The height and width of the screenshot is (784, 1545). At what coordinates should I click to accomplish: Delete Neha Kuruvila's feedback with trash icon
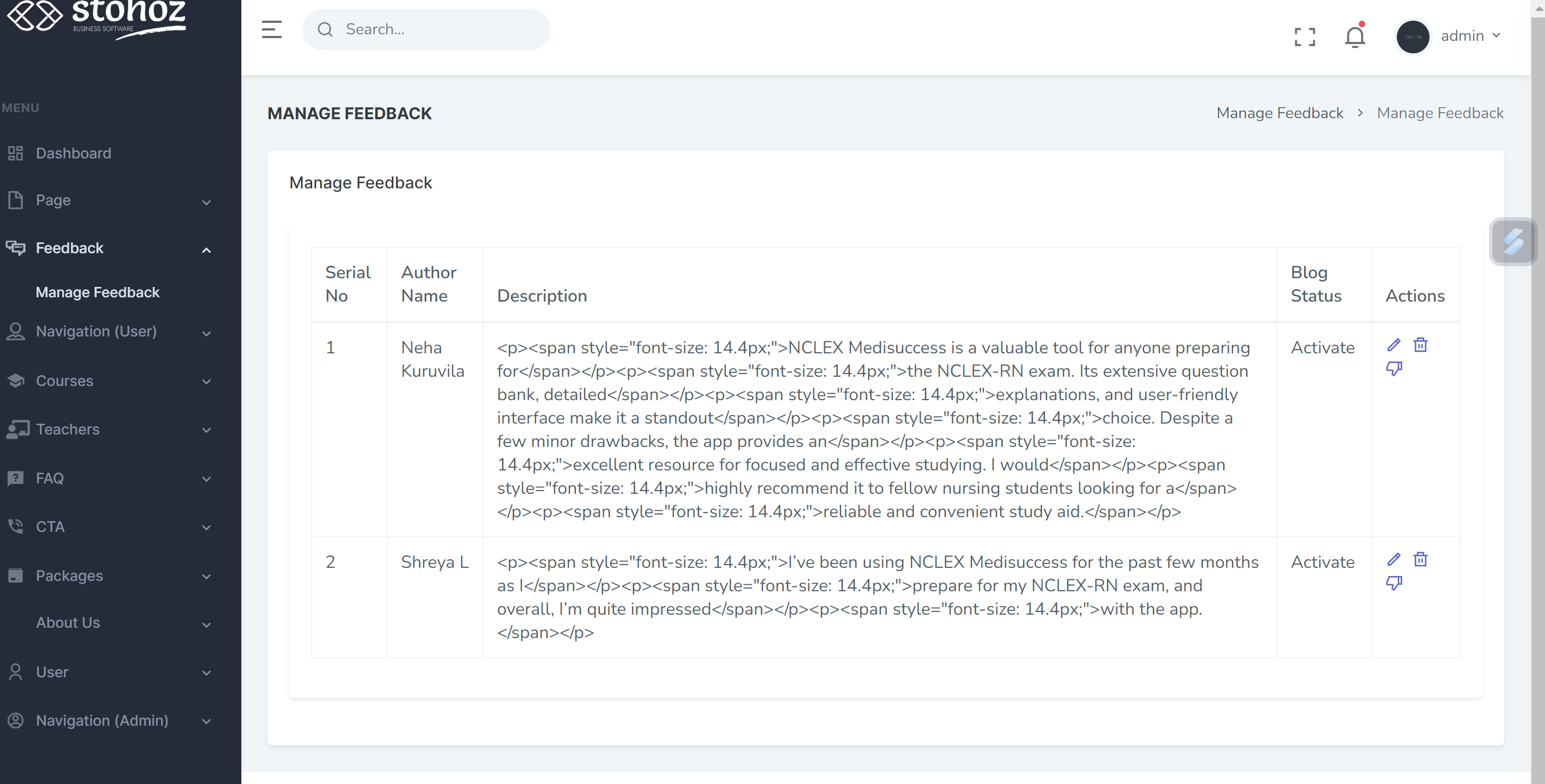pyautogui.click(x=1420, y=345)
